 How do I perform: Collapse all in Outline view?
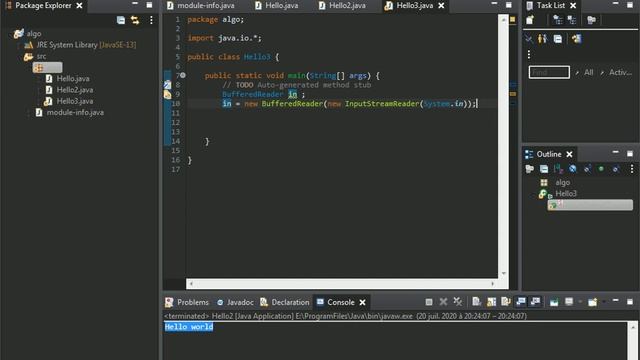click(544, 169)
